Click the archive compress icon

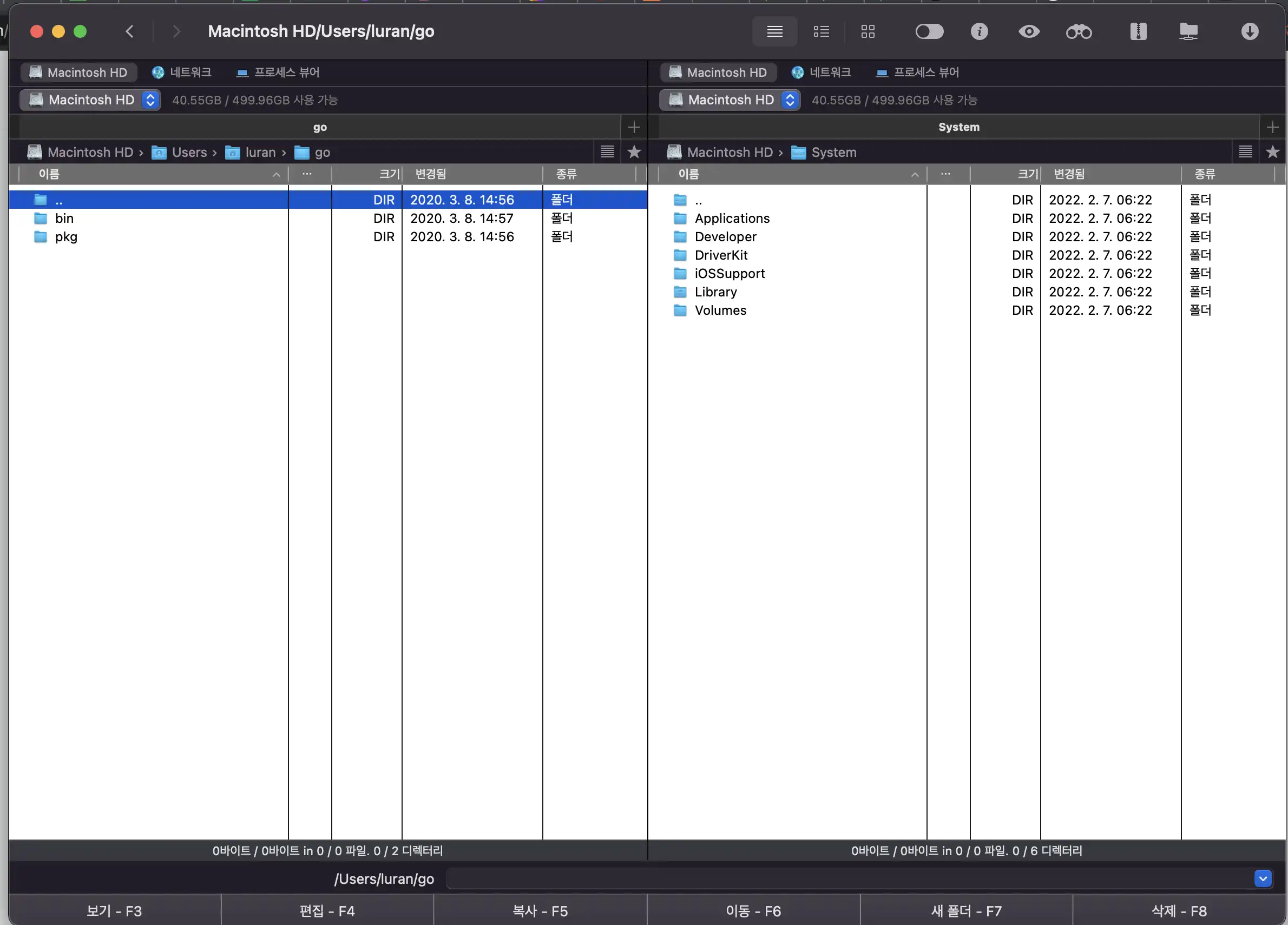[x=1138, y=31]
